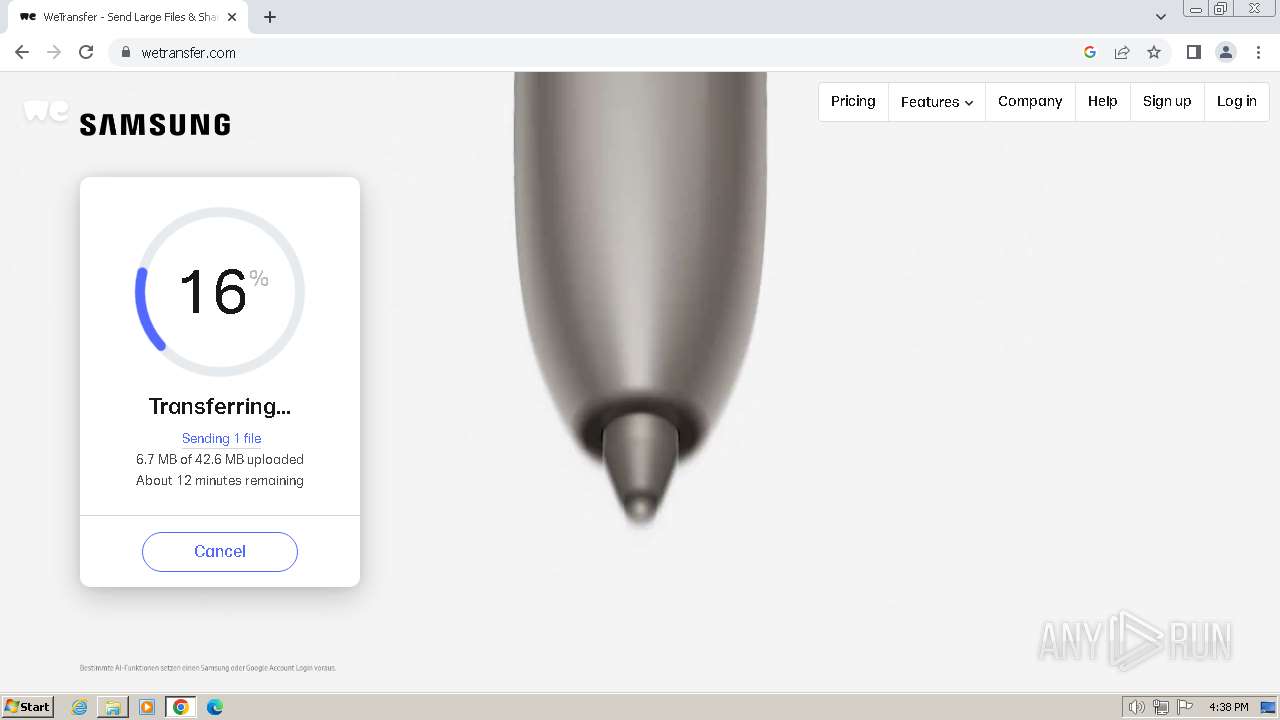1280x720 pixels.
Task: Click the Samsung stylus wallpaper image
Action: tap(640, 300)
